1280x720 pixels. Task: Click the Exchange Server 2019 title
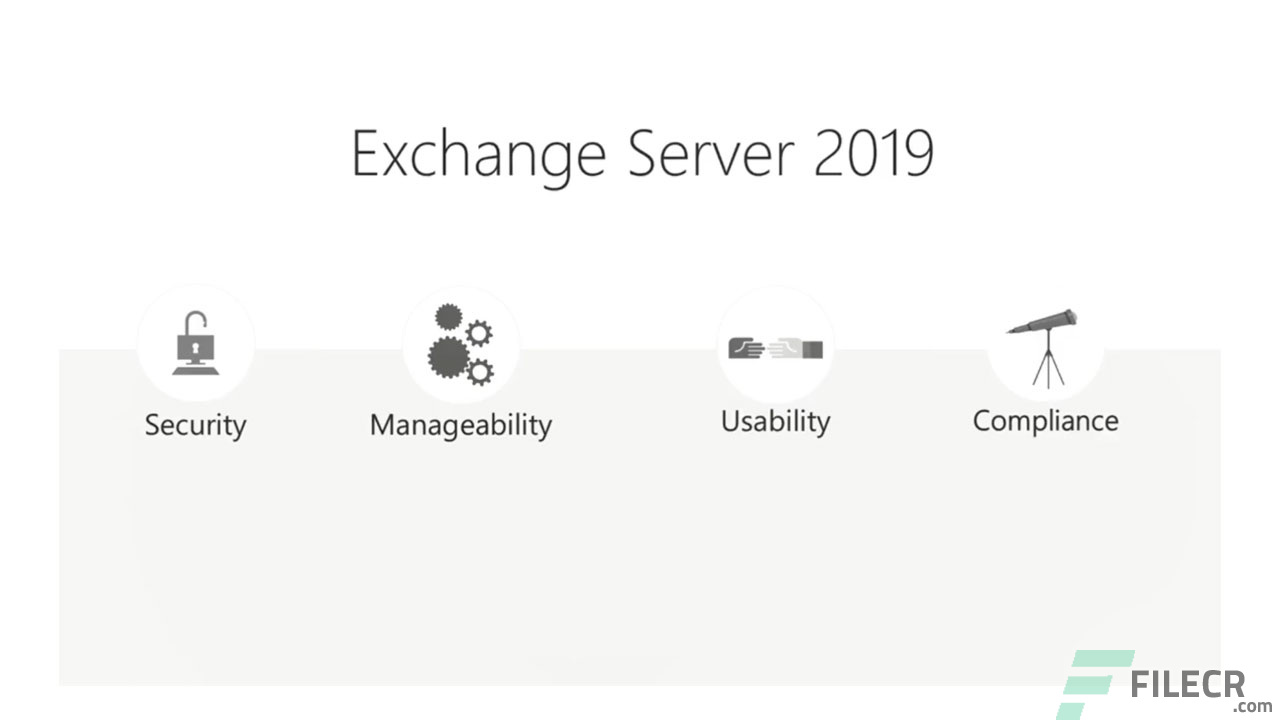(x=643, y=156)
